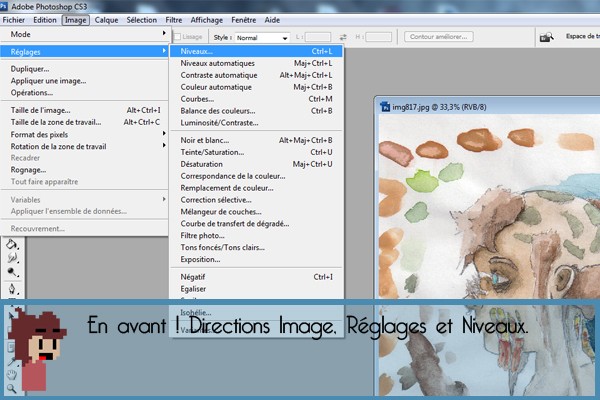The width and height of the screenshot is (600, 400).
Task: Select the Pen tool icon
Action: [x=12, y=288]
